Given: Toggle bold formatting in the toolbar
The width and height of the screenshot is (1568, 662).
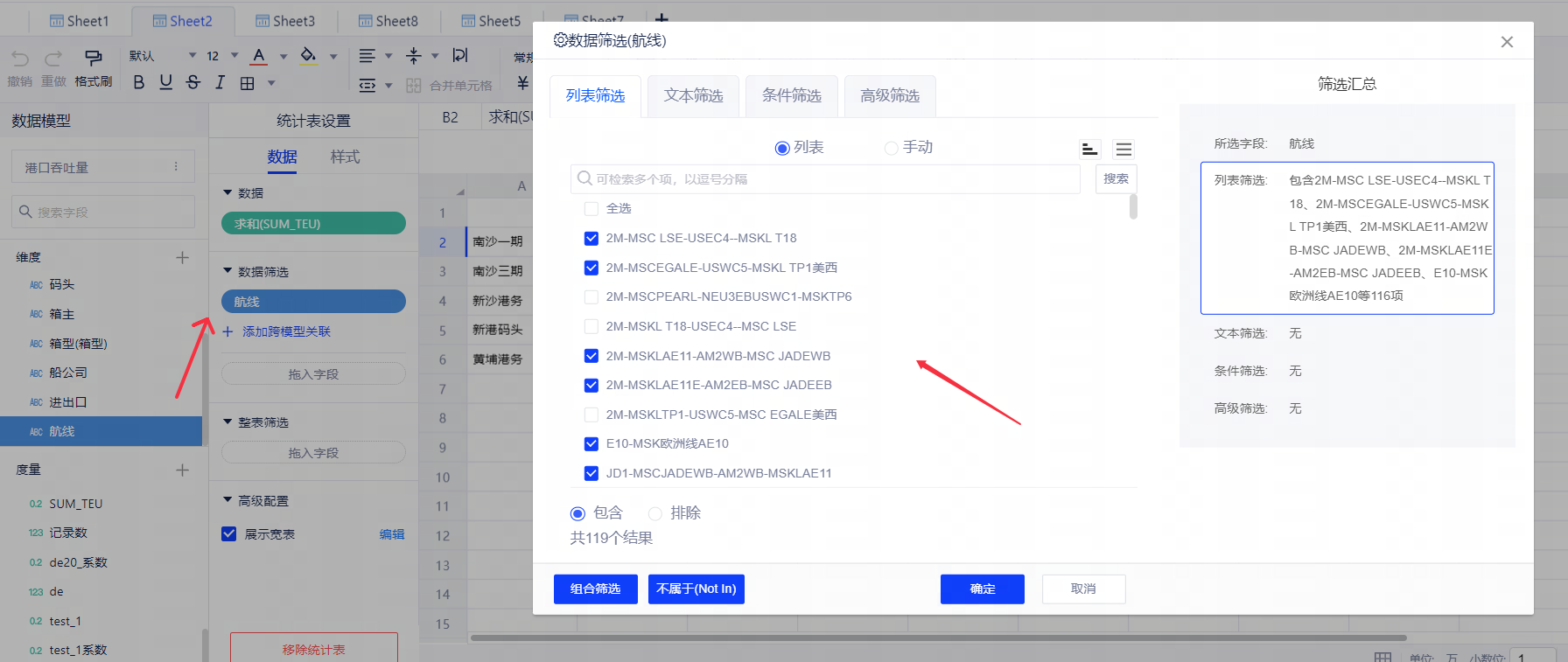Looking at the screenshot, I should 139,82.
